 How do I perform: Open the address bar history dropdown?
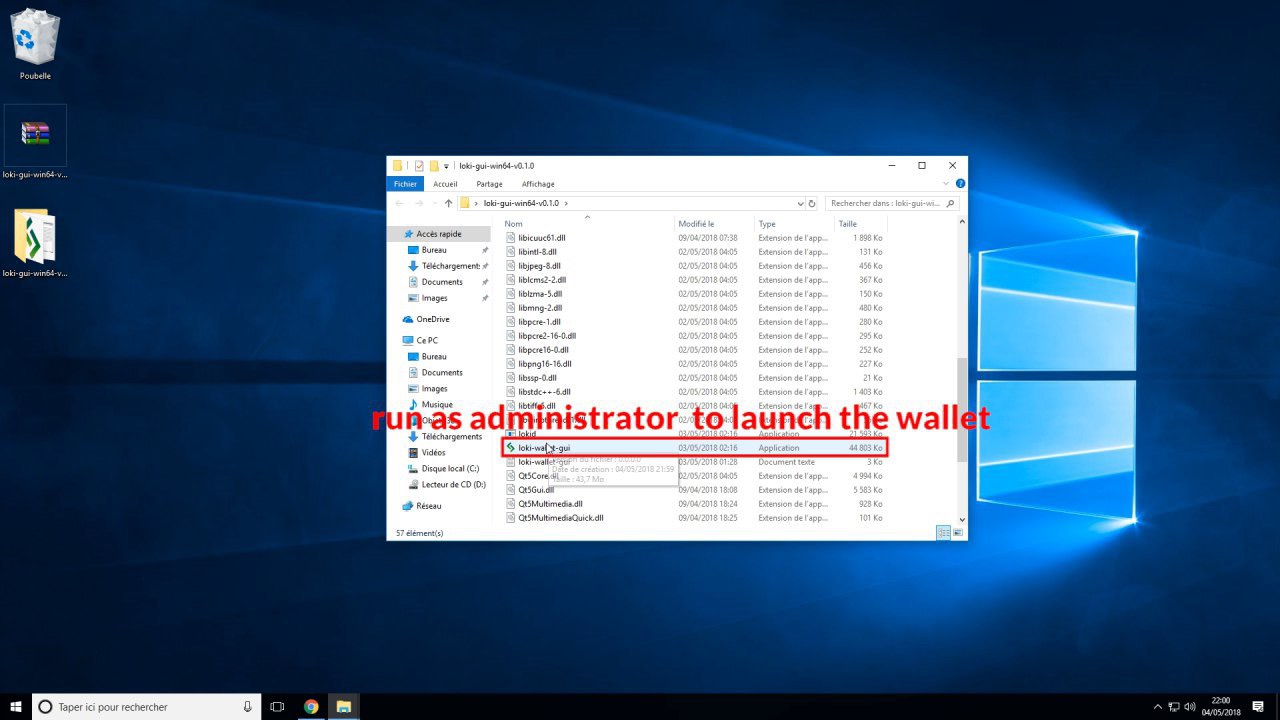(x=800, y=203)
